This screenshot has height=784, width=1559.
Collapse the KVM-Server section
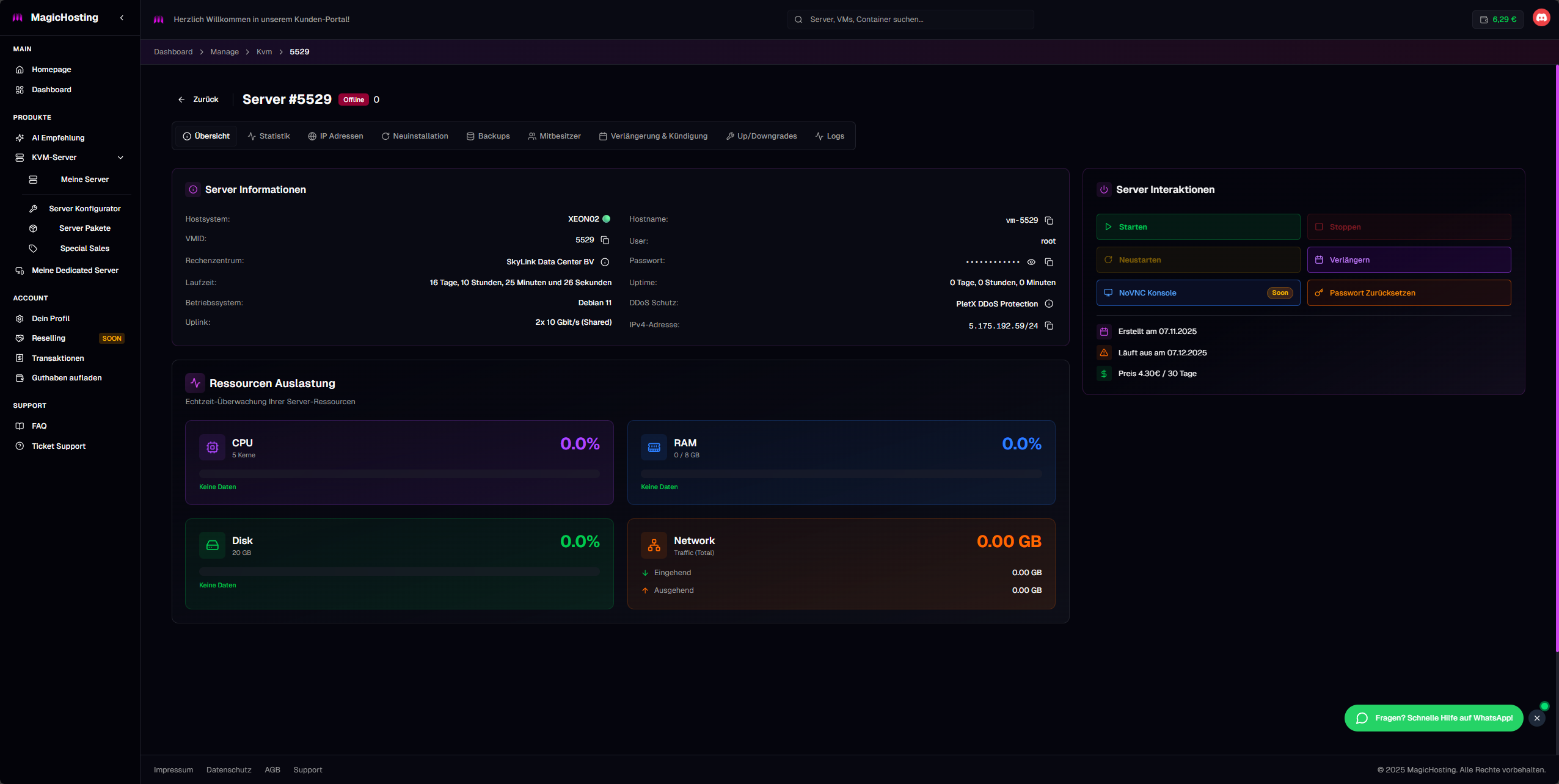click(121, 157)
